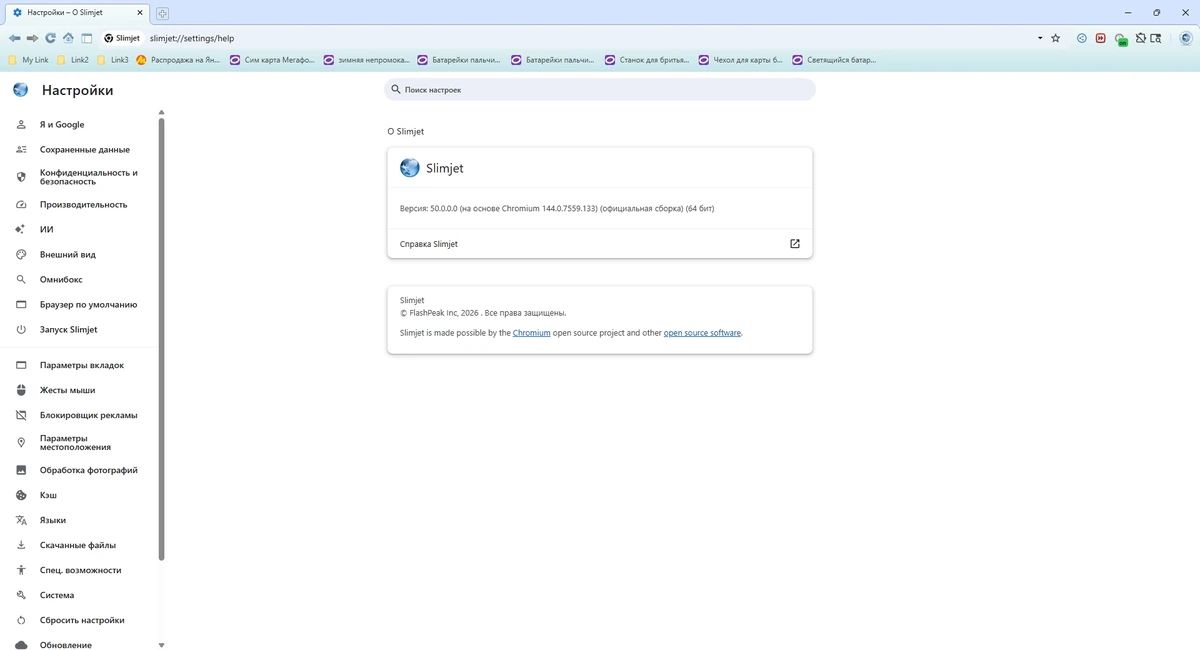The height and width of the screenshot is (650, 1200).
Task: Open Сбросить настройки section
Action: tap(80, 620)
